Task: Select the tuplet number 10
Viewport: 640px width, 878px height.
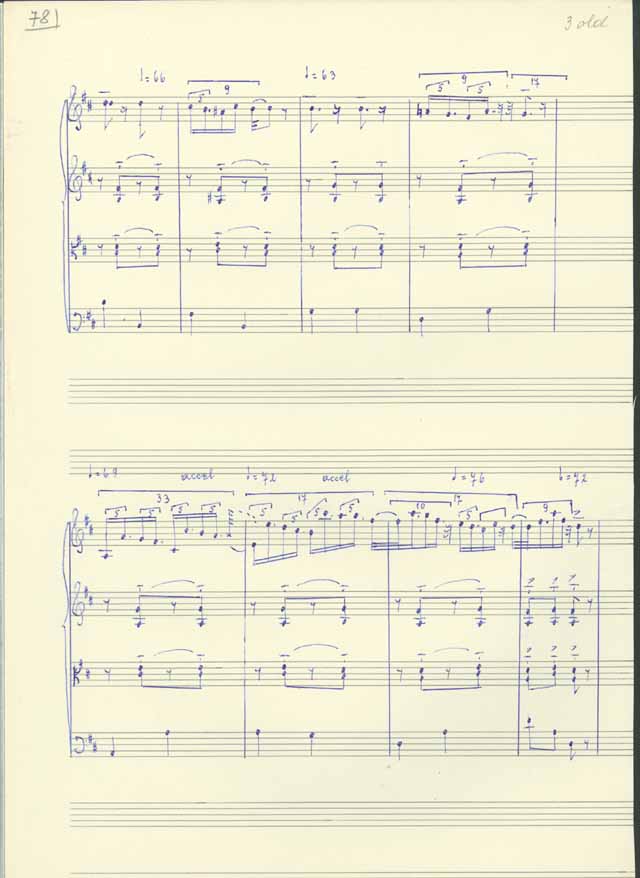Action: 421,506
